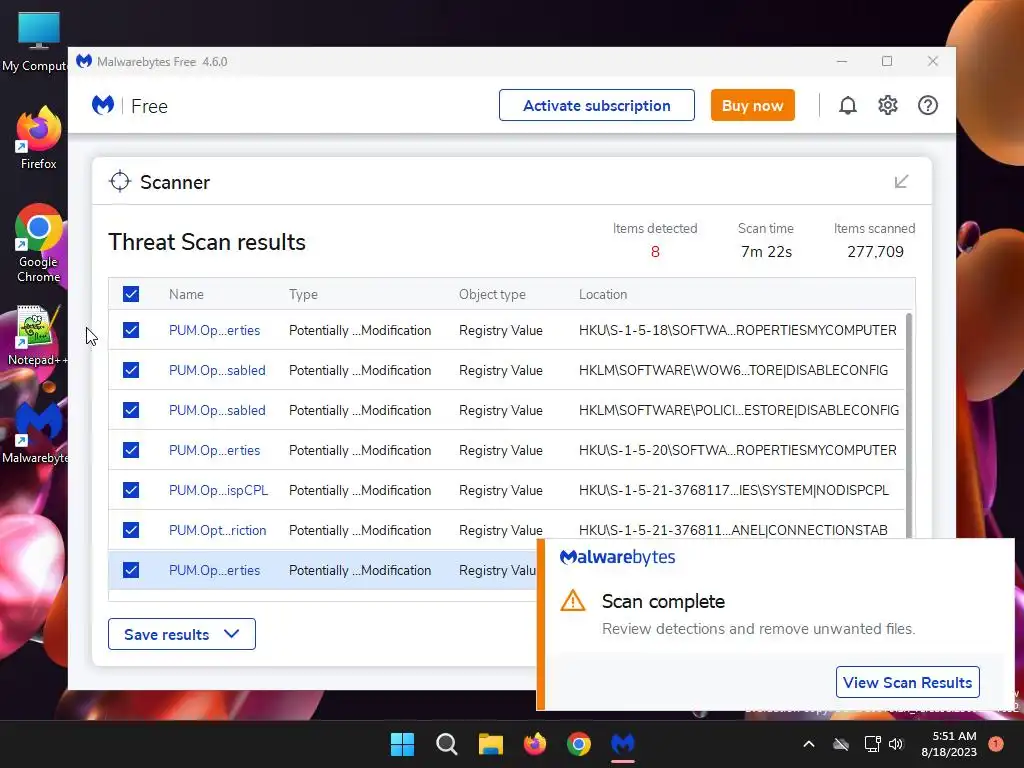Sort results by Name column
The image size is (1024, 768).
tap(186, 295)
